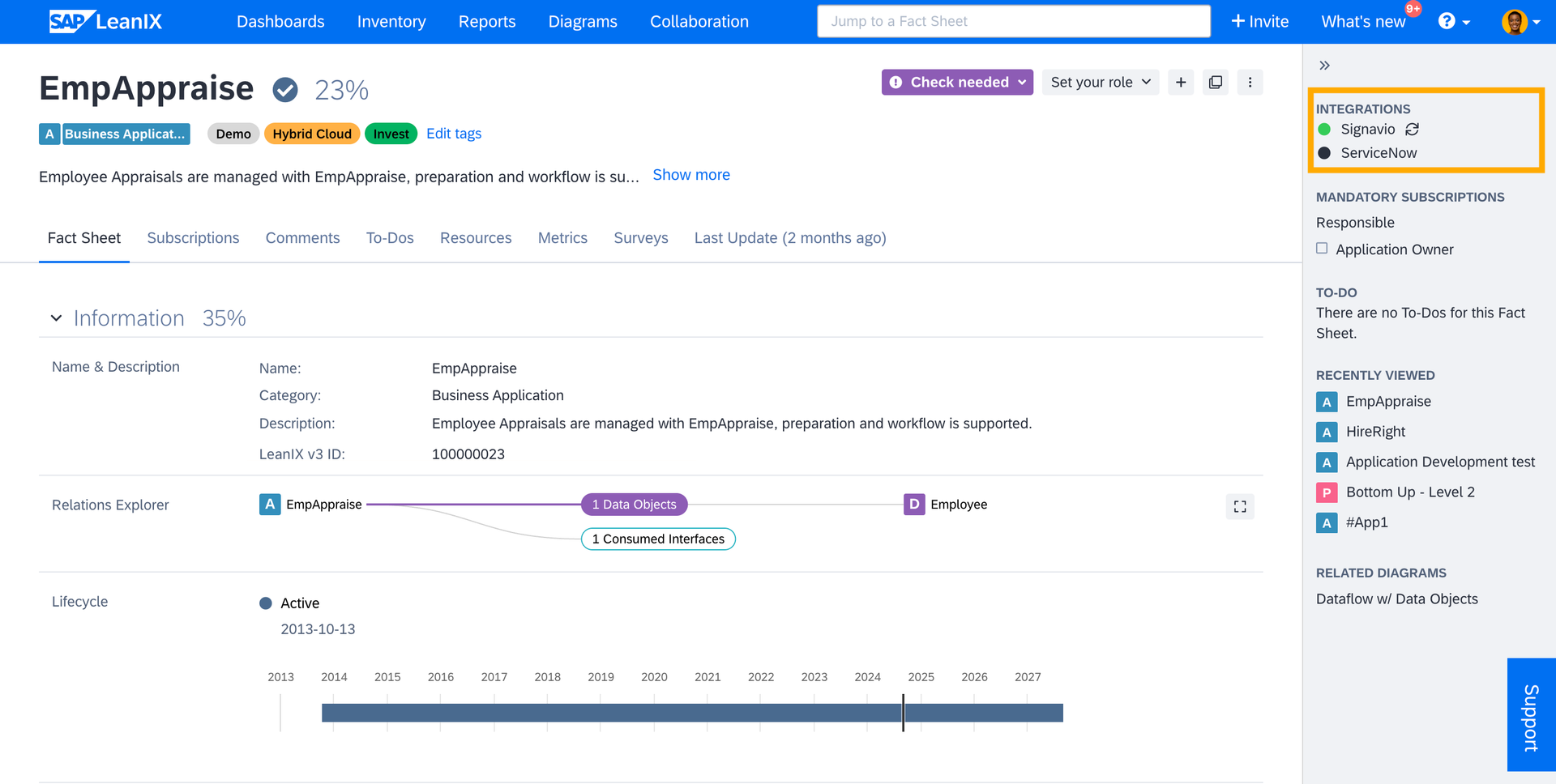Open the Last Update tab

[x=790, y=238]
